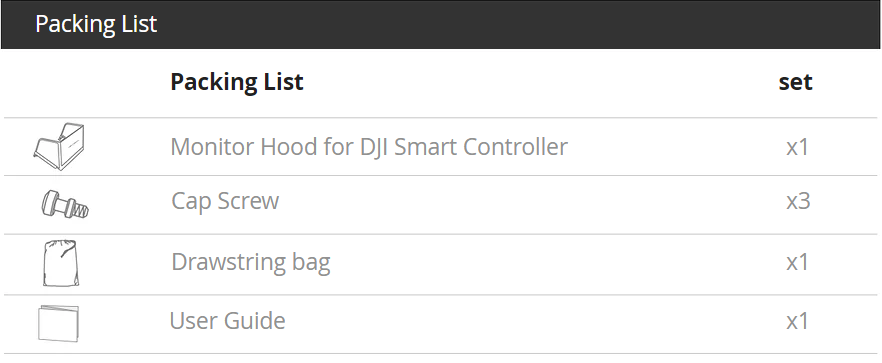This screenshot has width=882, height=363.
Task: Click the word Monitor in the first row
Action: pyautogui.click(x=212, y=147)
